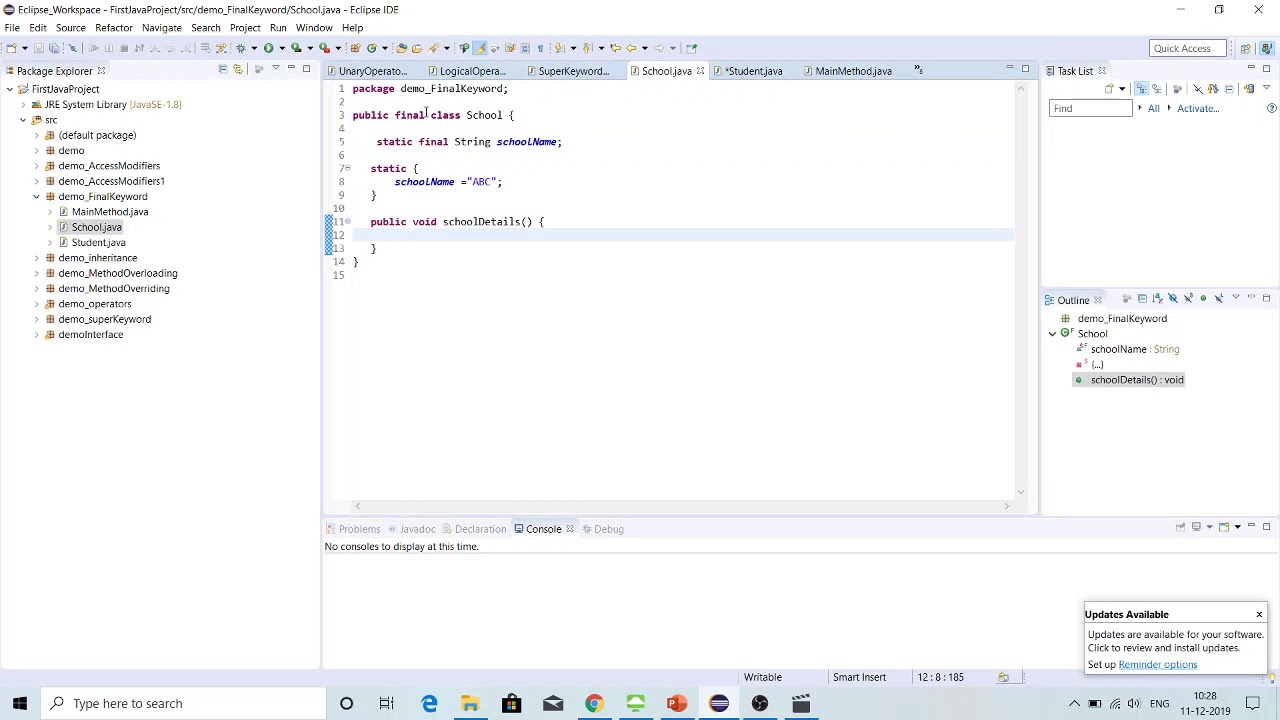Click the Activate... task link

tap(1198, 108)
